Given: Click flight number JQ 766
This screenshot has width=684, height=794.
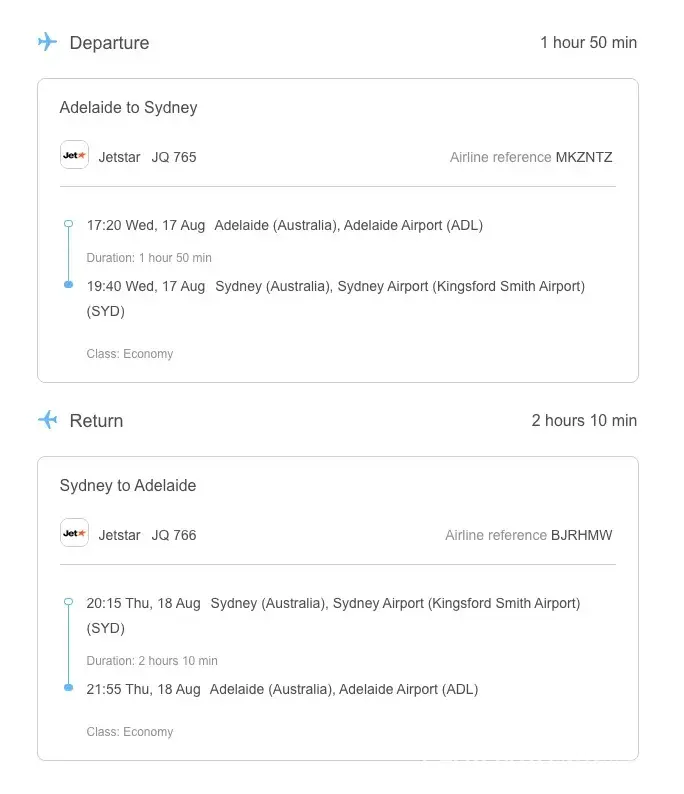Looking at the screenshot, I should [174, 535].
